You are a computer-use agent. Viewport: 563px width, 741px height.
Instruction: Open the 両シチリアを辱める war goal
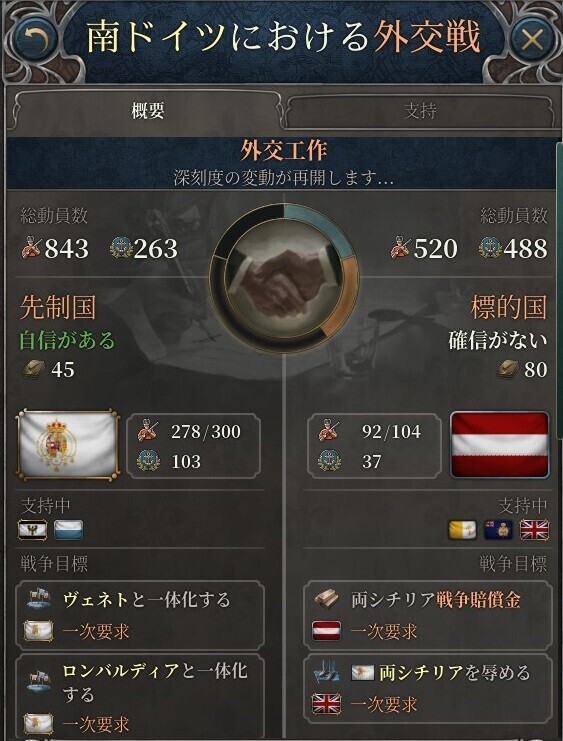point(427,689)
